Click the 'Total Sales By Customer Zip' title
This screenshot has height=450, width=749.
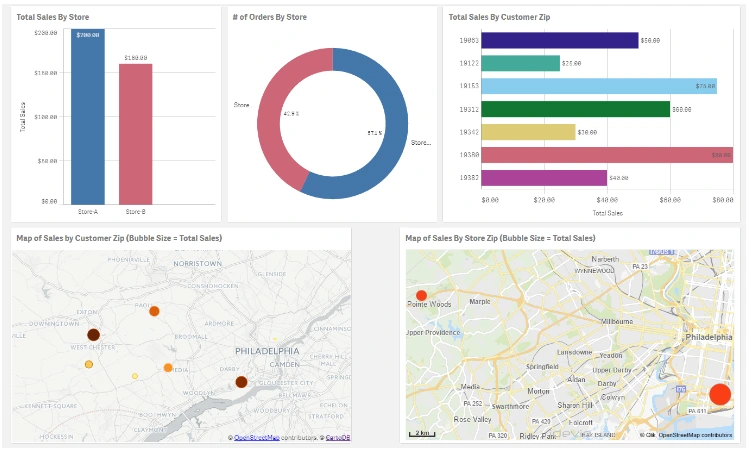tap(499, 17)
